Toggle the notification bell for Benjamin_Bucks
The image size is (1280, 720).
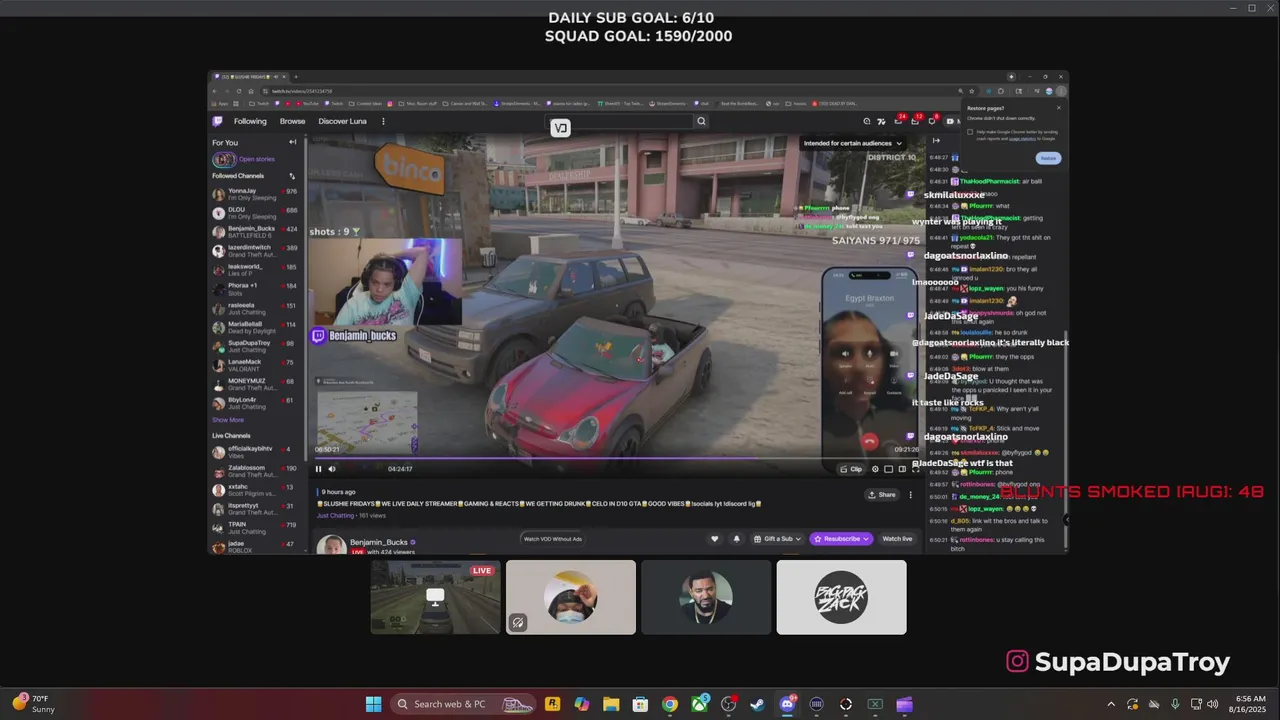[737, 539]
